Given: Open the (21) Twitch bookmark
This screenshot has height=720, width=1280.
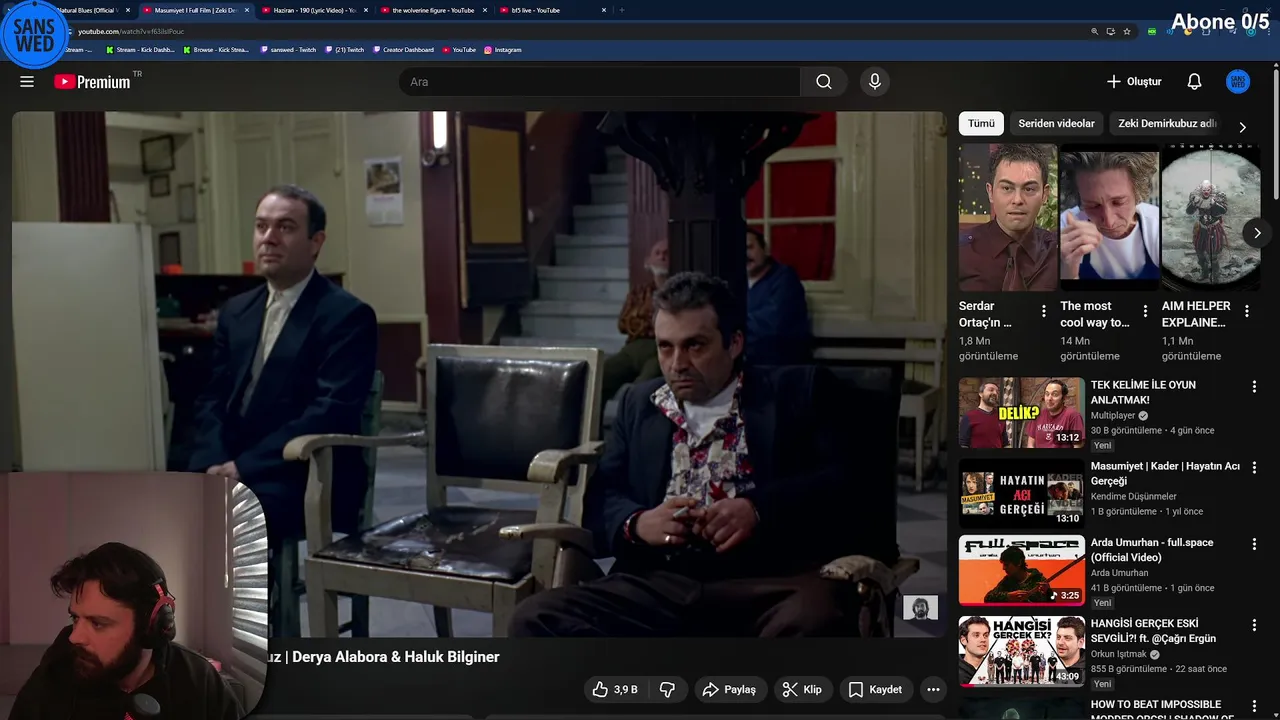Looking at the screenshot, I should 344,50.
